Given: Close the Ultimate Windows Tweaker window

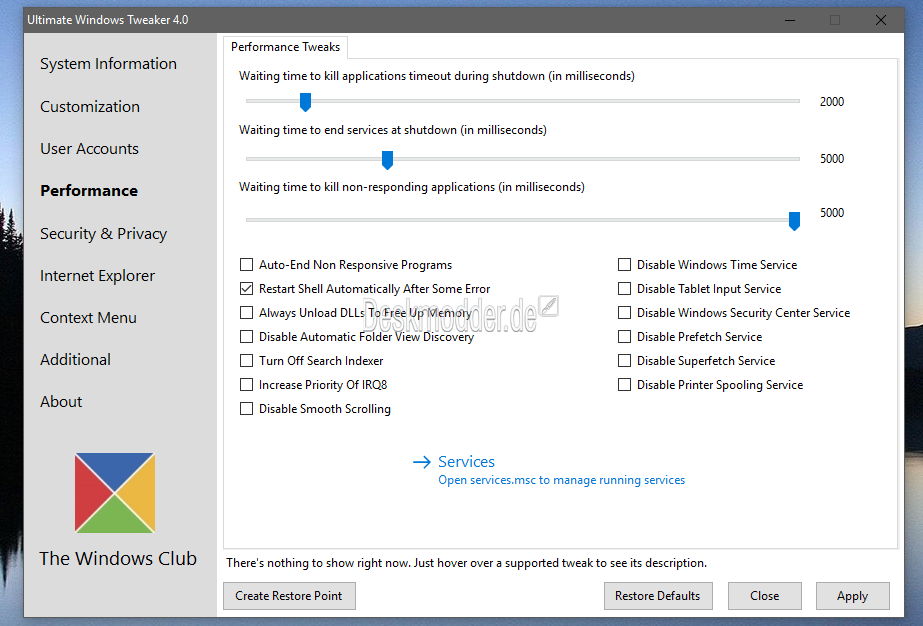Looking at the screenshot, I should (x=881, y=20).
